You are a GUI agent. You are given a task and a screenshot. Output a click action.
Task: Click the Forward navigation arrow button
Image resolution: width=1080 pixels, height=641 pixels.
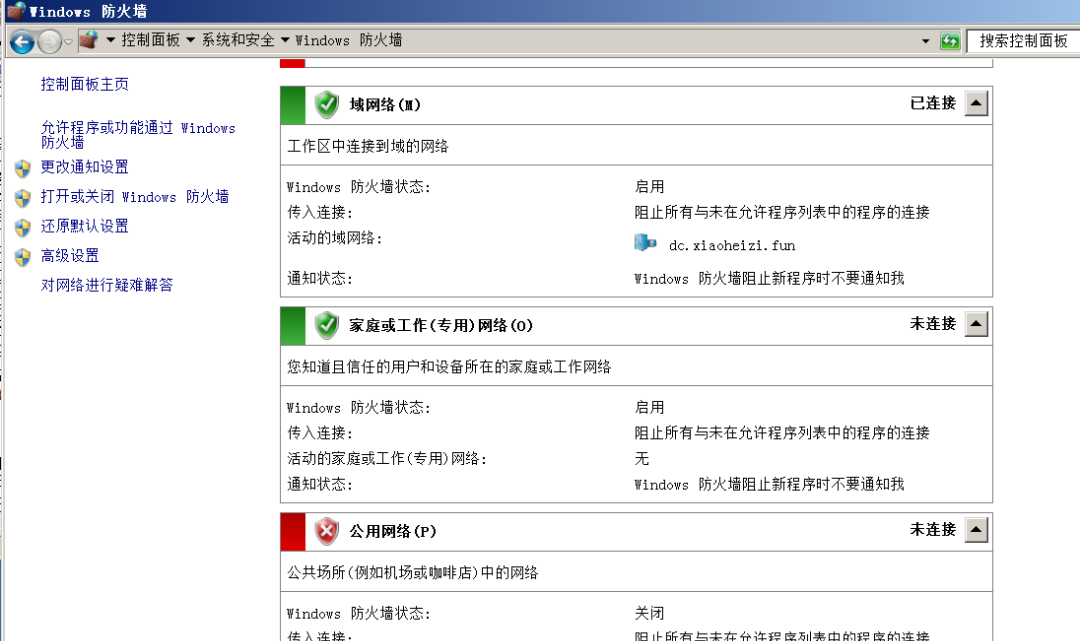click(49, 42)
